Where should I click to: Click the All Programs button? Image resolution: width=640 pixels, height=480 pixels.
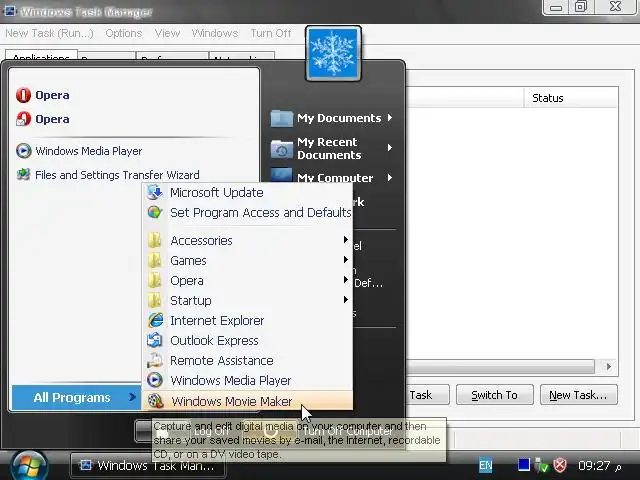click(77, 398)
